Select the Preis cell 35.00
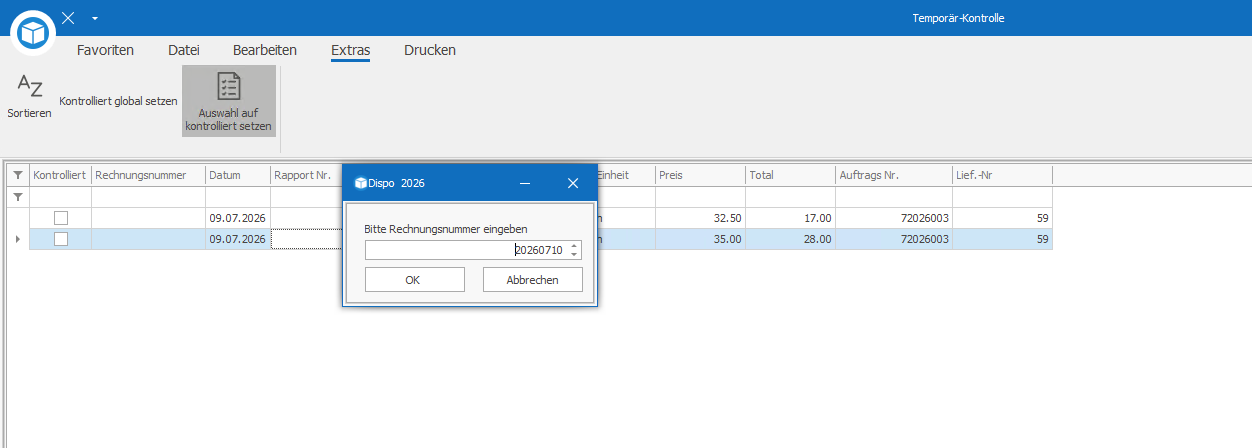The image size is (1252, 448). pyautogui.click(x=700, y=239)
